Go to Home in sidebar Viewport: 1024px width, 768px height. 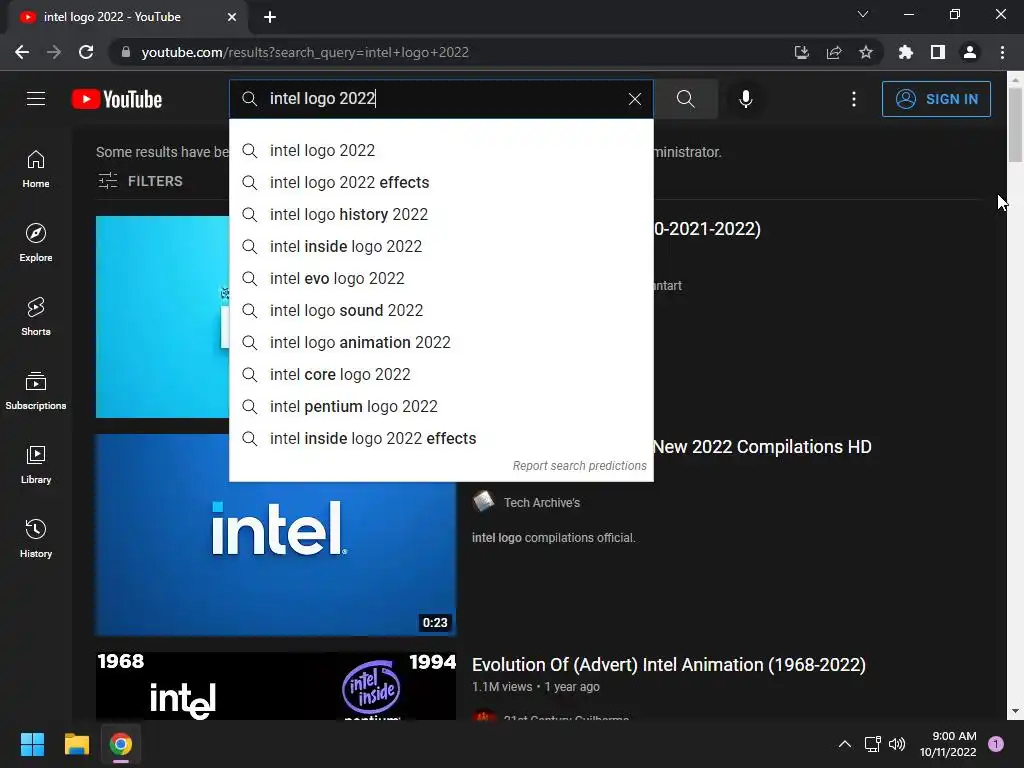pos(36,169)
